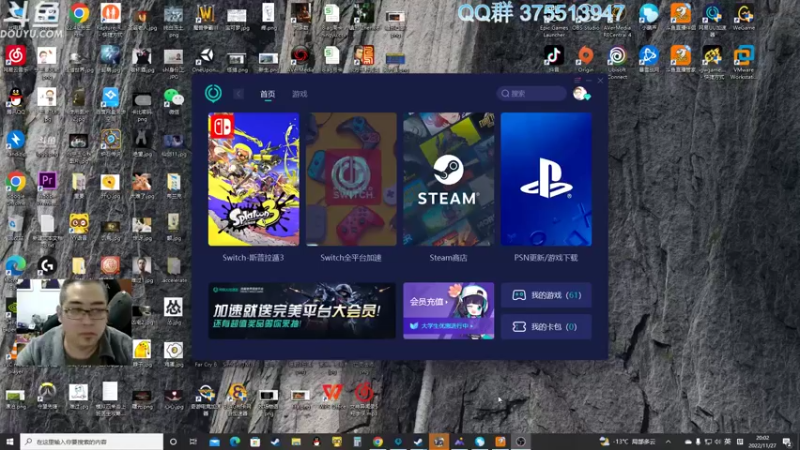Open NetEase Cloud Music desktop icon
This screenshot has height=450, width=800.
pos(16,57)
